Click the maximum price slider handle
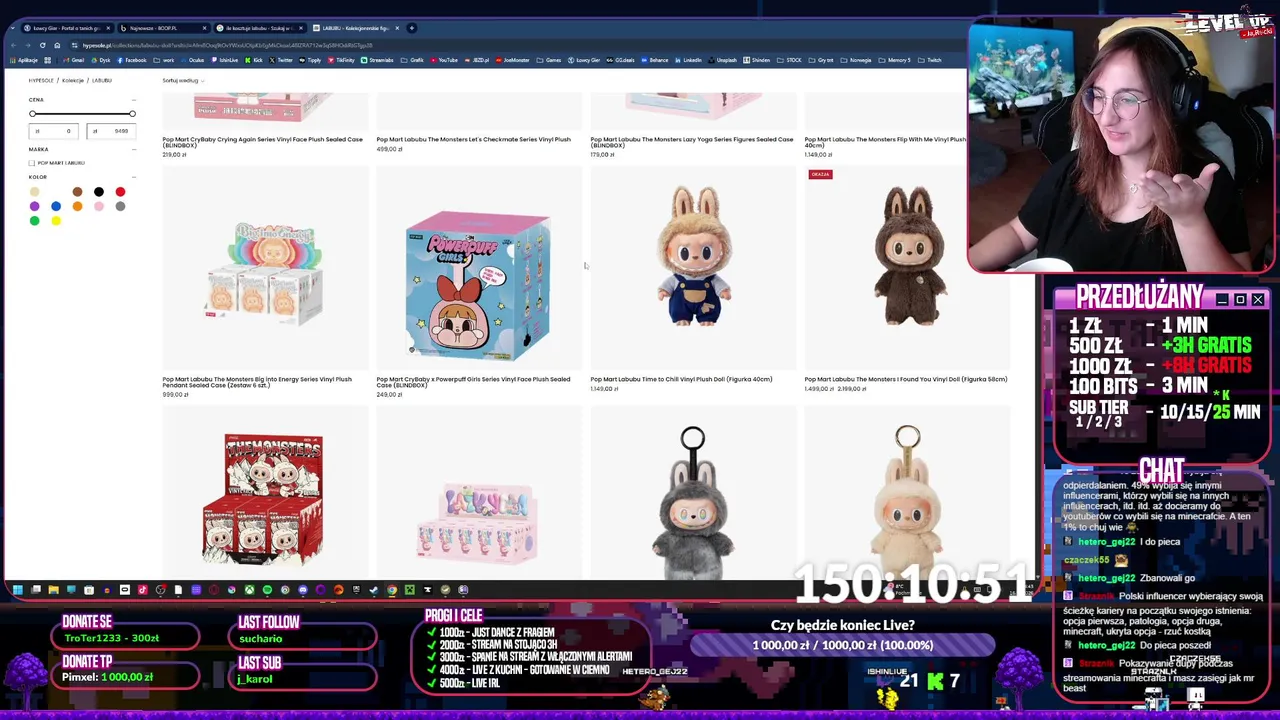 (131, 114)
